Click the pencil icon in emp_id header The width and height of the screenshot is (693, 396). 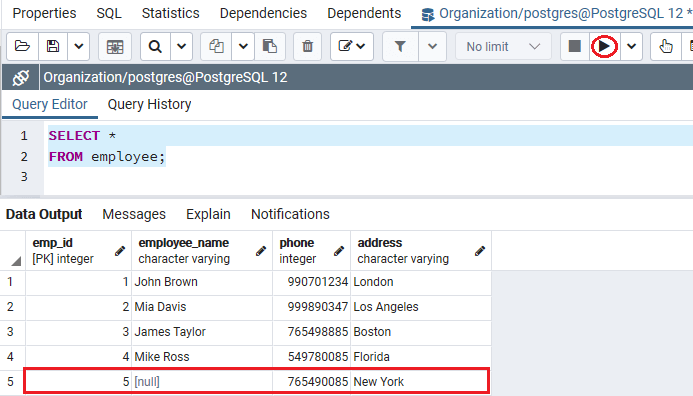tap(120, 251)
